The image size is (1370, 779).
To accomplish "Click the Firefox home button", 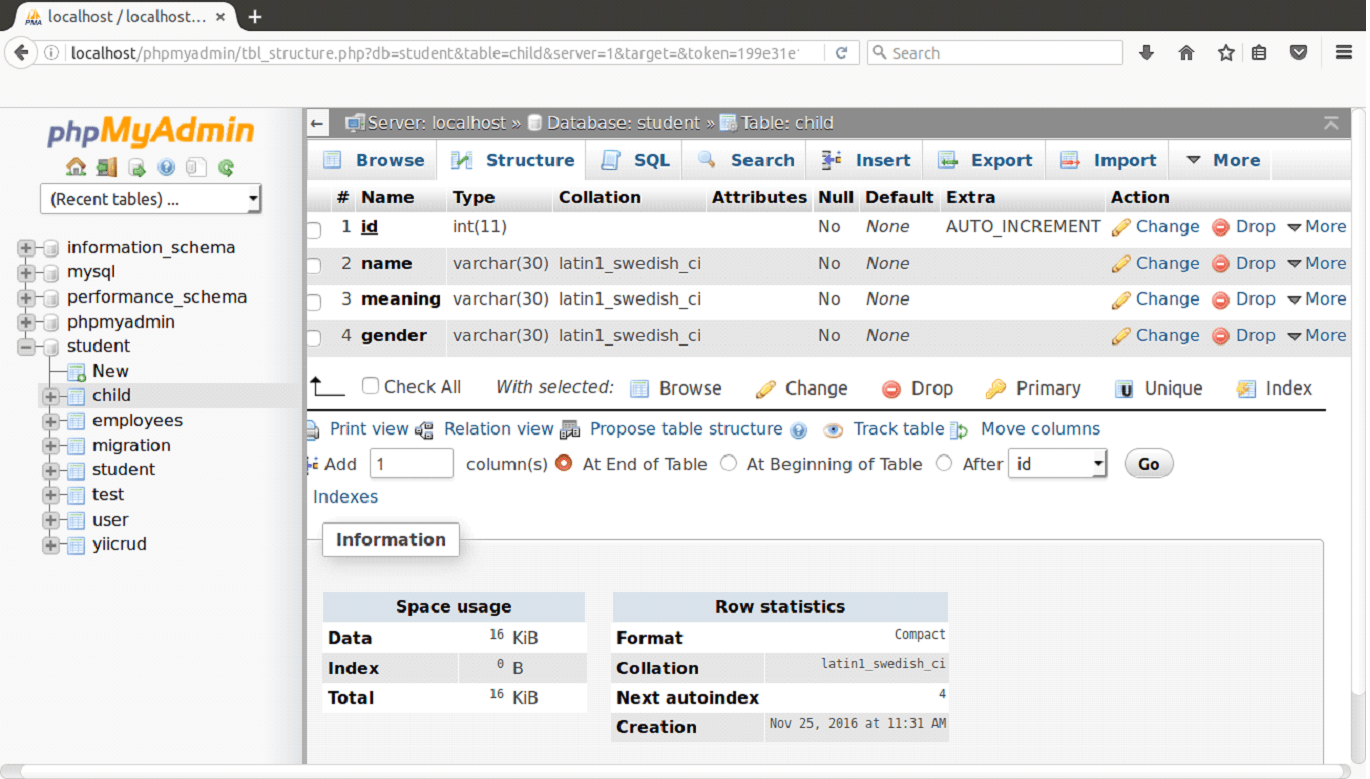I will [x=1186, y=53].
